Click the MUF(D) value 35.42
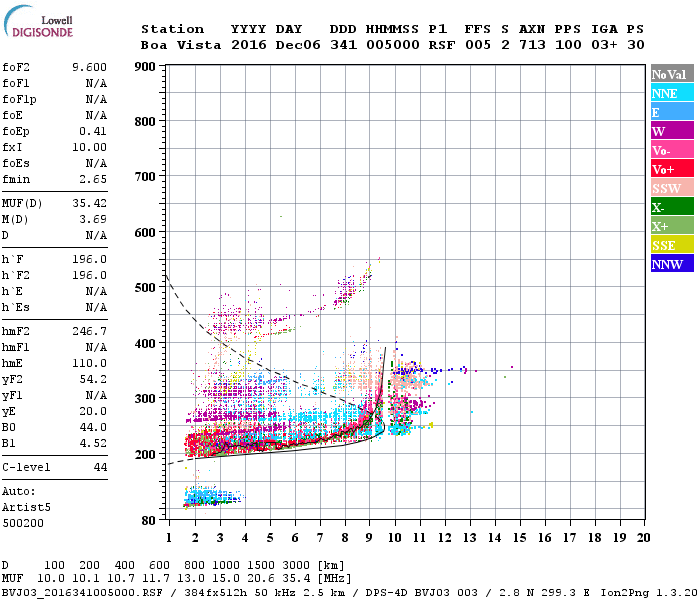Image resolution: width=700 pixels, height=600 pixels. (89, 203)
